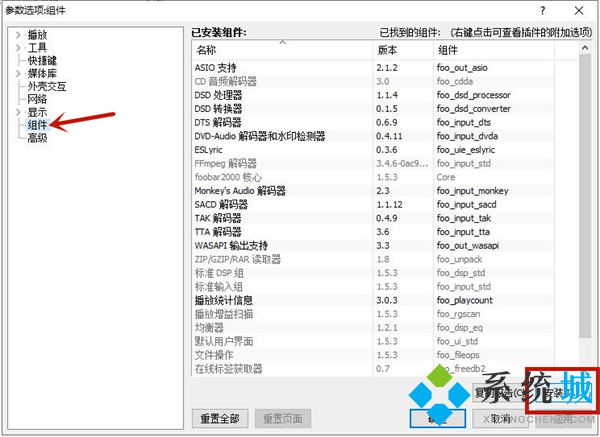Select the DSD 转换器 component
Viewport: 600px width, 437px height.
(x=373, y=109)
